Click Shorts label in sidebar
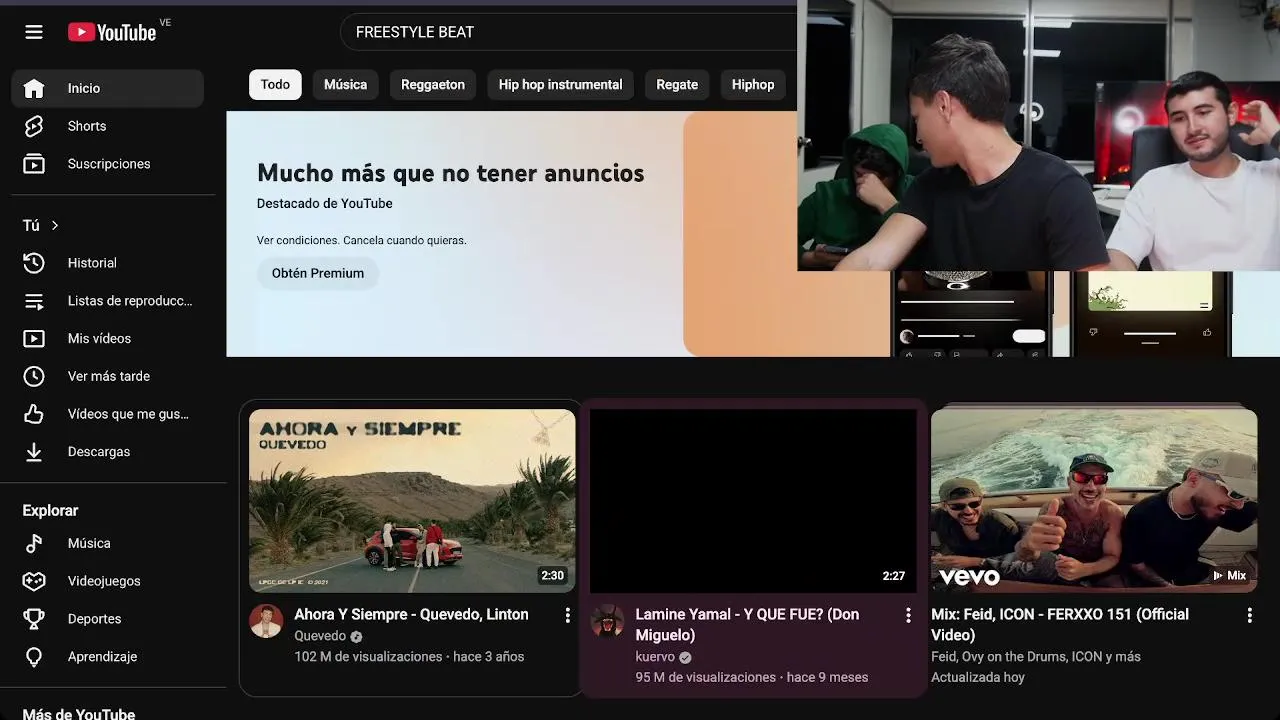The image size is (1280, 720). point(87,126)
